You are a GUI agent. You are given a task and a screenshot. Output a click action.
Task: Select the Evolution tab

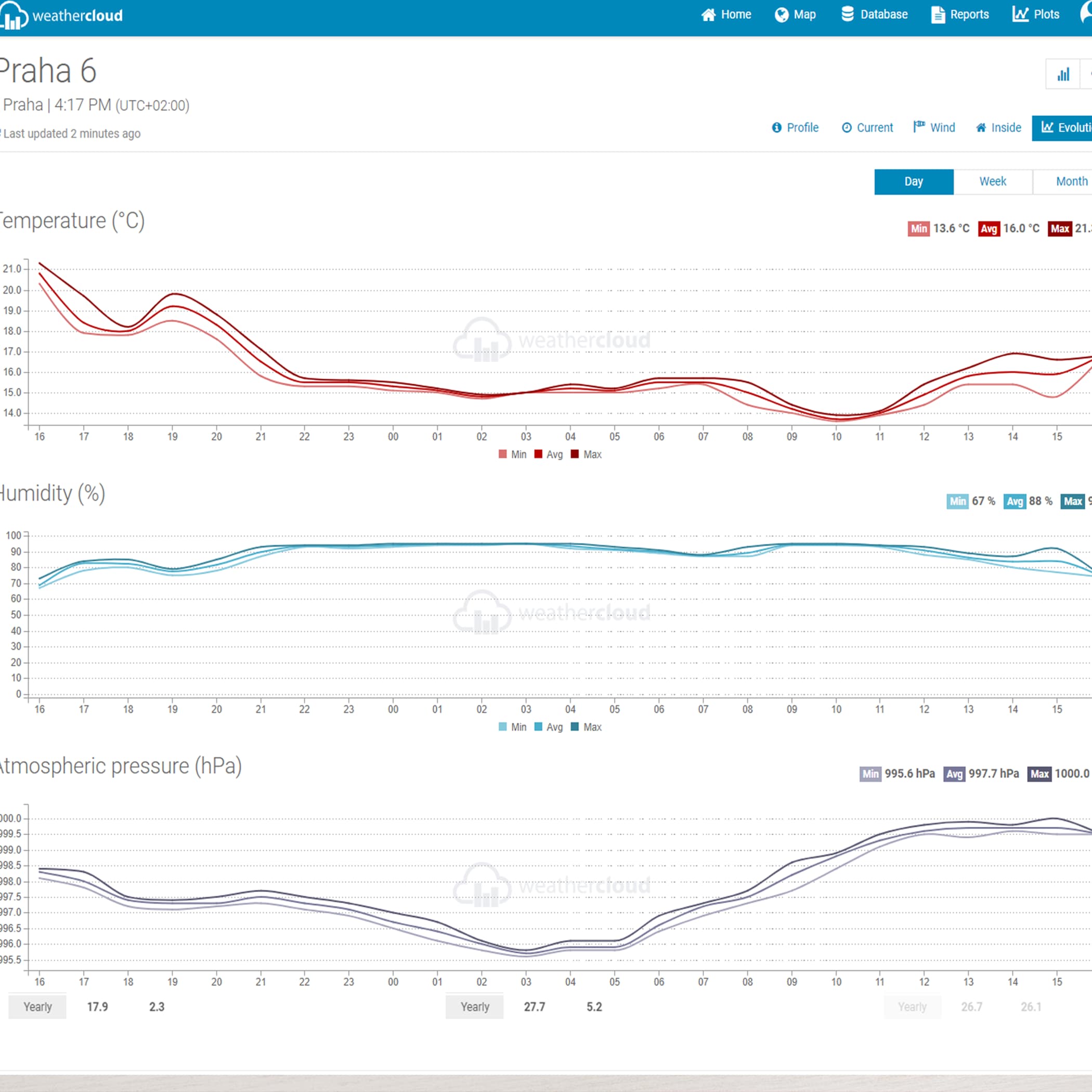tap(1062, 128)
